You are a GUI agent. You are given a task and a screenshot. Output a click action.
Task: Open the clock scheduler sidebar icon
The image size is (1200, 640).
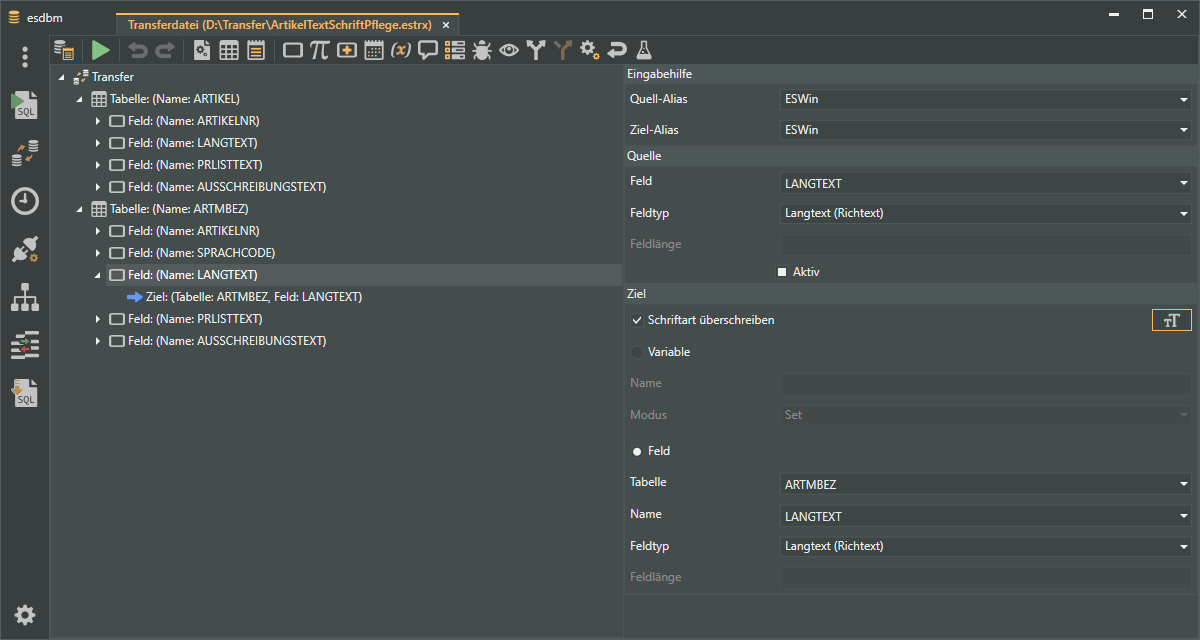coord(25,201)
